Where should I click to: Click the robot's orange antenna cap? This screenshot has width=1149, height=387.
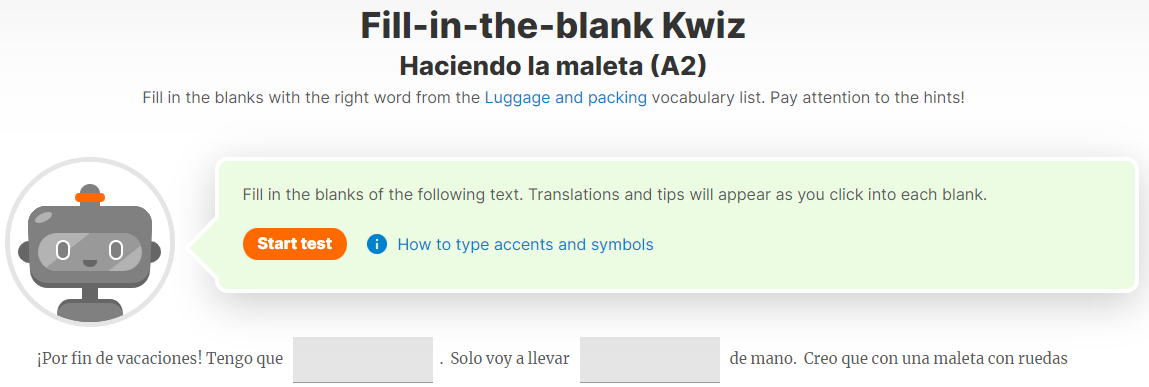pyautogui.click(x=90, y=196)
